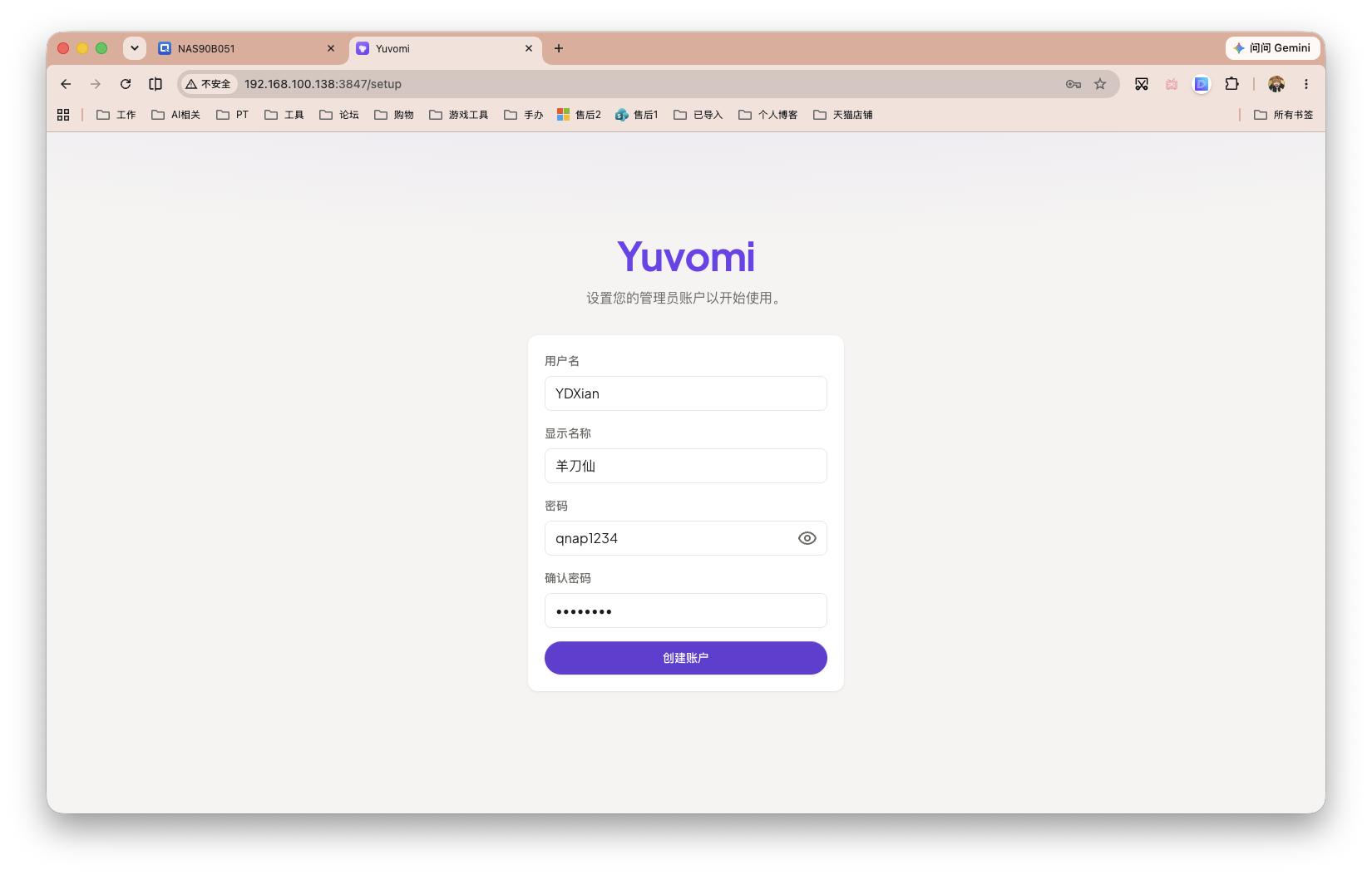Open the apps grid in bookmarks bar
1372x875 pixels.
click(x=63, y=115)
